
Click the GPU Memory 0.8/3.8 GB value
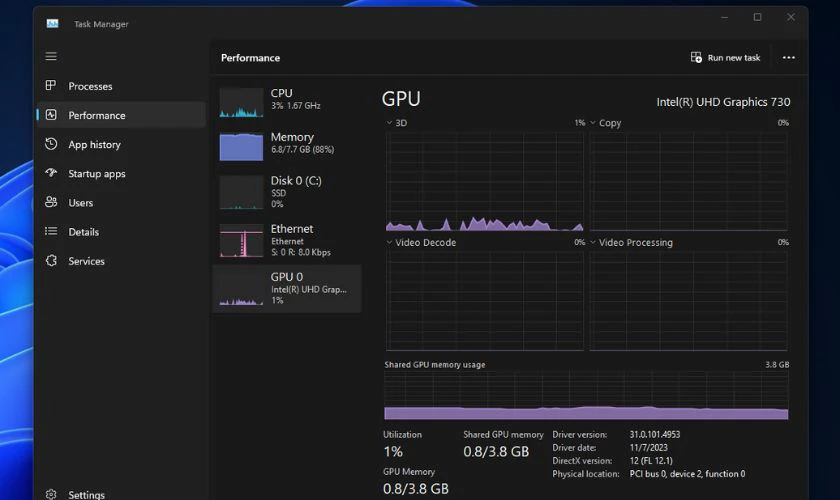click(416, 489)
